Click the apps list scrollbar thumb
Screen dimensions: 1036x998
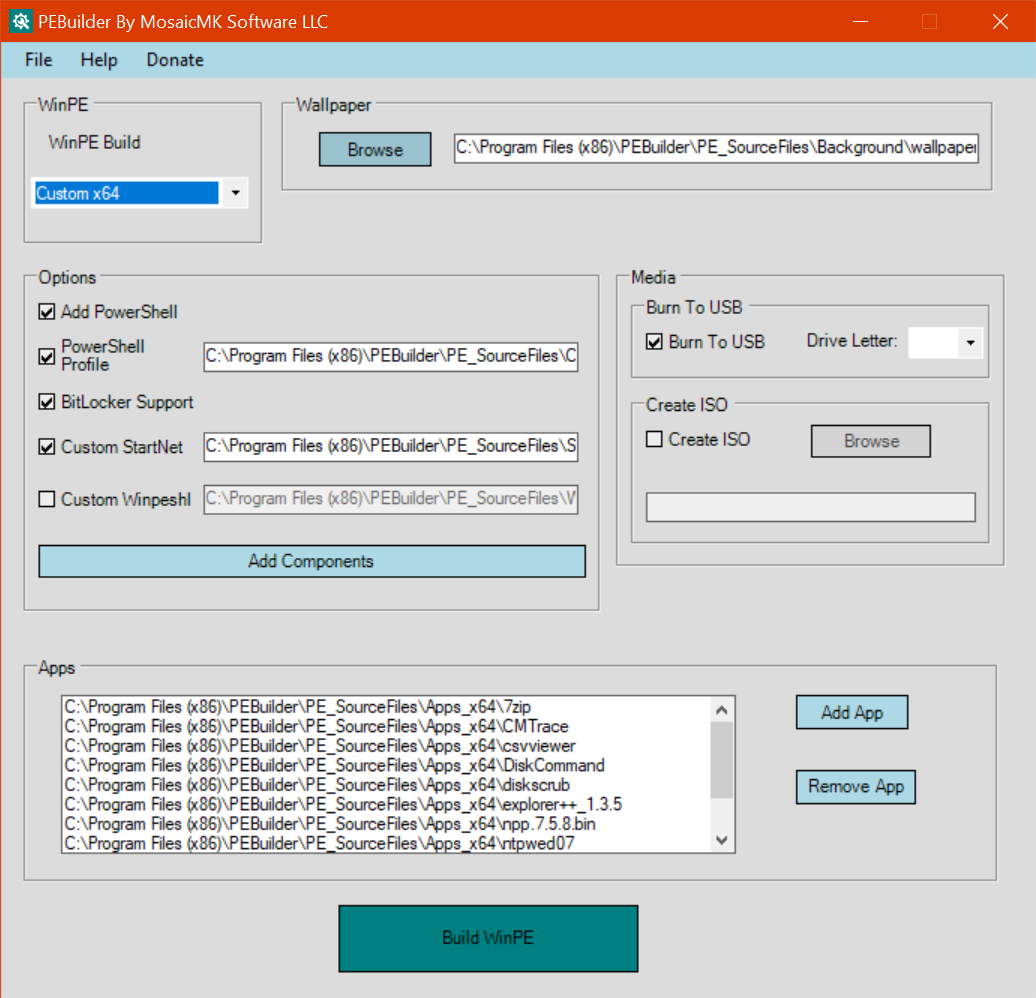pyautogui.click(x=722, y=760)
